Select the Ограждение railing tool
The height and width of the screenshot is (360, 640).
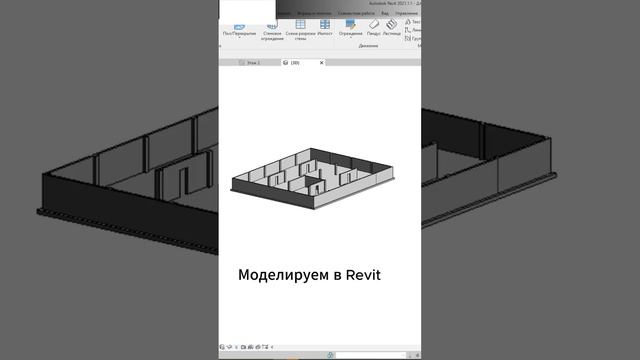pos(351,28)
